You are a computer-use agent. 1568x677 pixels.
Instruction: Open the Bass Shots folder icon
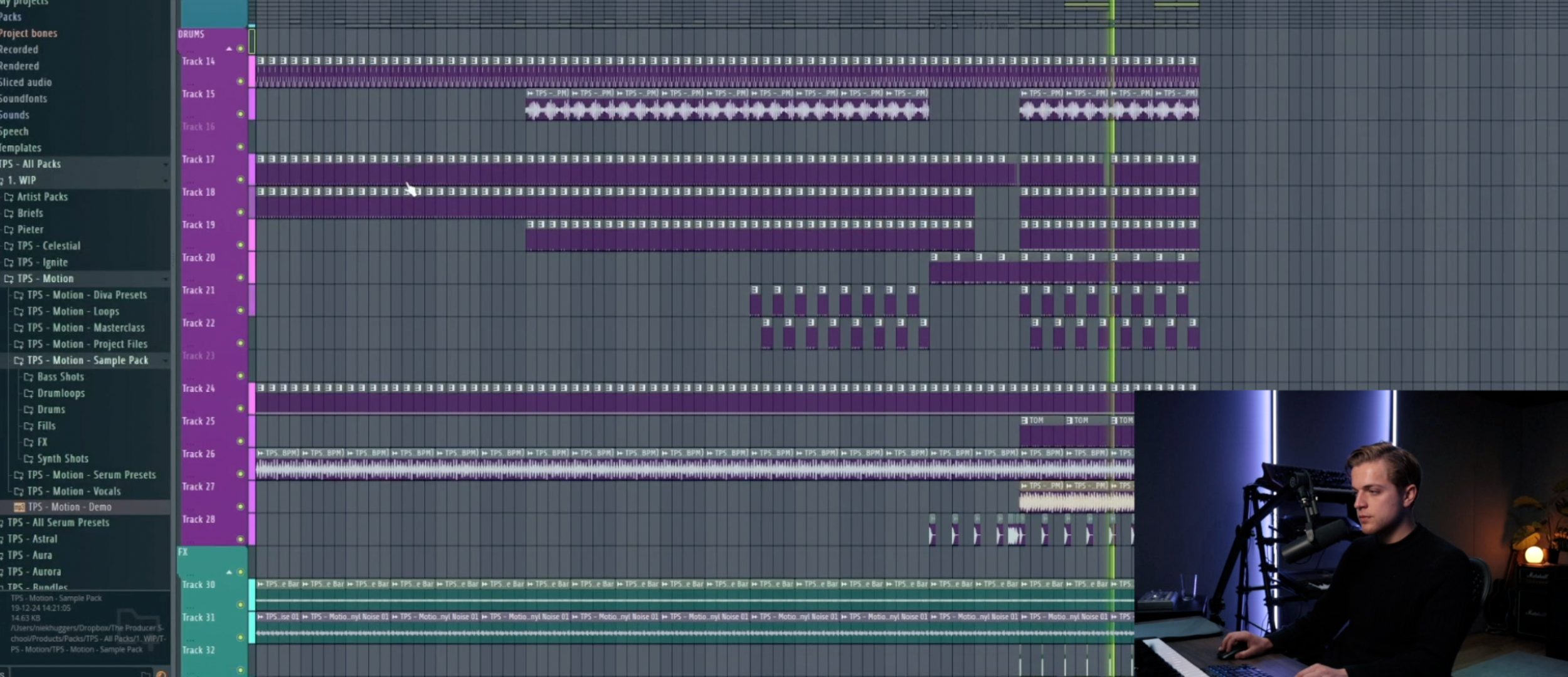click(28, 377)
